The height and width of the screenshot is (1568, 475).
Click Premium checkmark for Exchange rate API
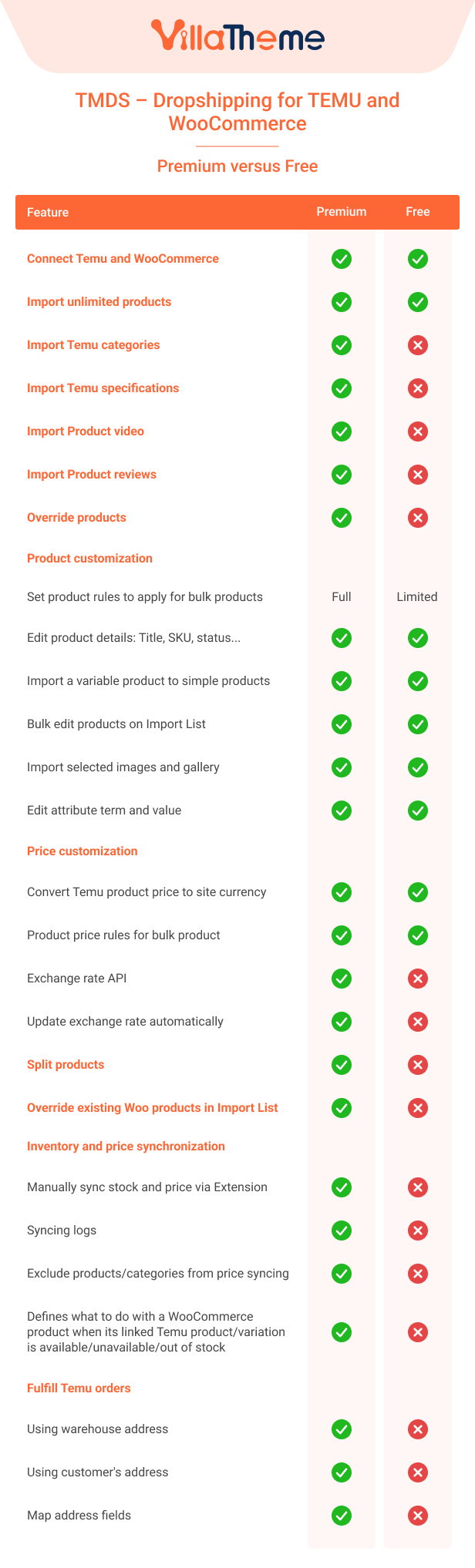tap(342, 979)
